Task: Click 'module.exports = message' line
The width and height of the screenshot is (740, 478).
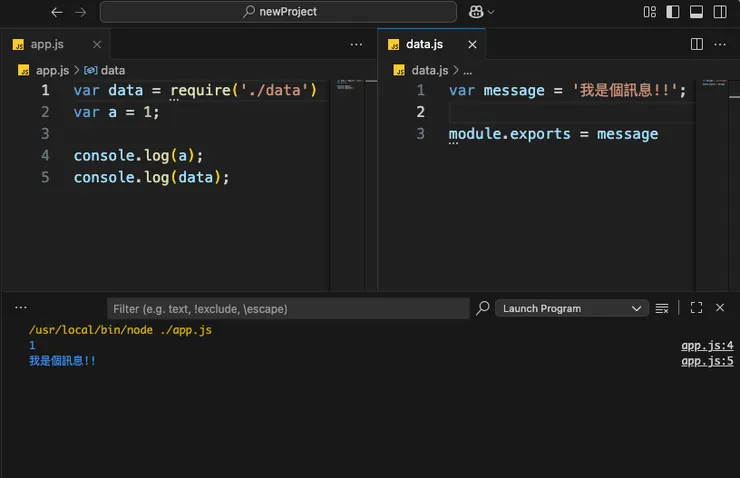Action: click(553, 134)
